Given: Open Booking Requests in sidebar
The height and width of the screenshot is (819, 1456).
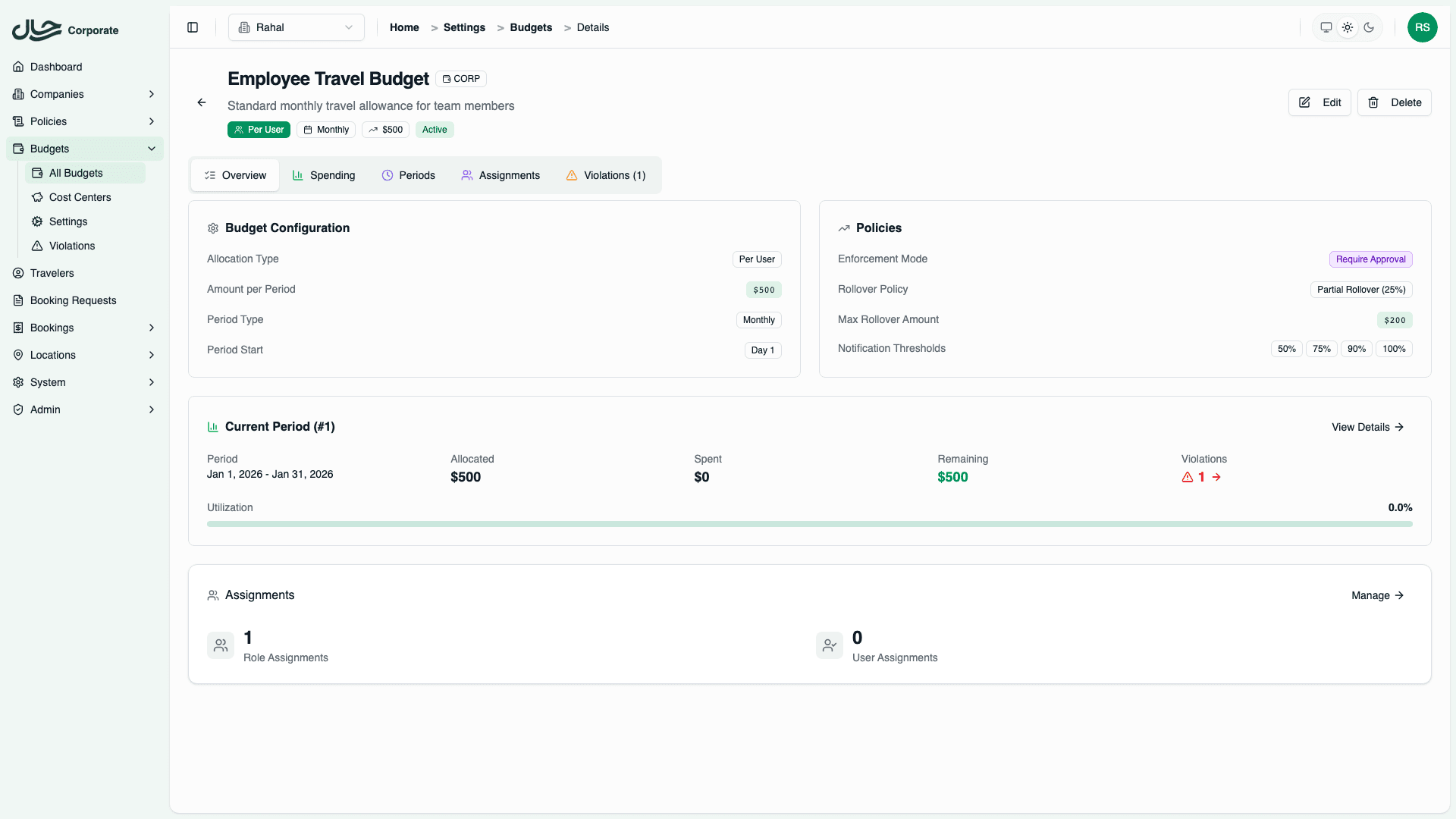Looking at the screenshot, I should (73, 300).
